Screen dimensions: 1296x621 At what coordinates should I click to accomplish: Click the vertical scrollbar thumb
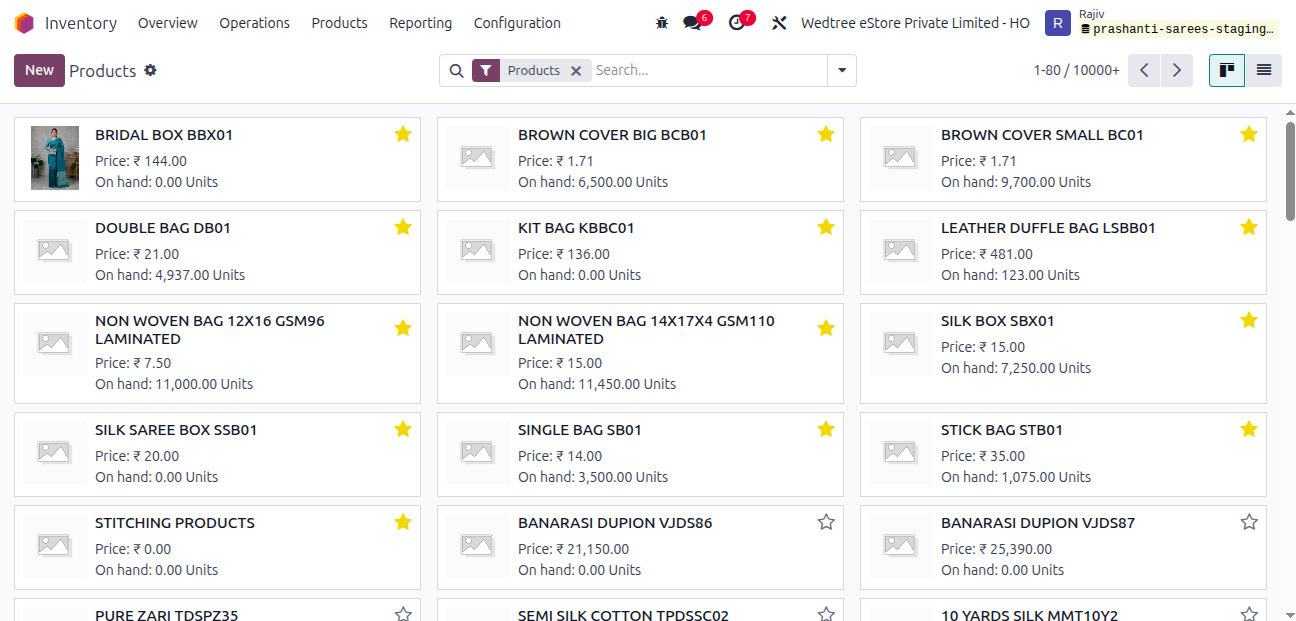click(1289, 170)
